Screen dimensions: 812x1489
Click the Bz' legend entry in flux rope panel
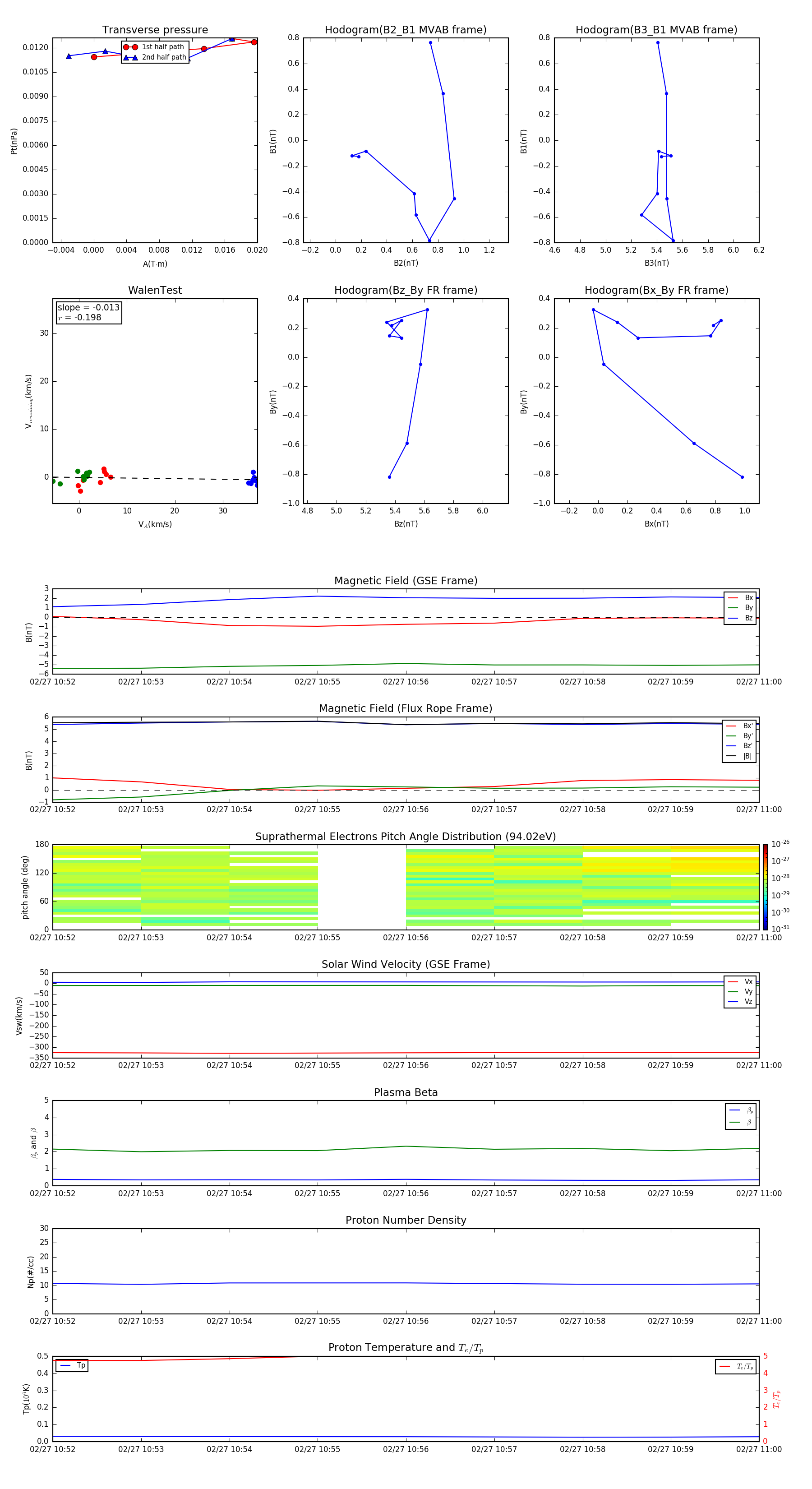pyautogui.click(x=739, y=746)
